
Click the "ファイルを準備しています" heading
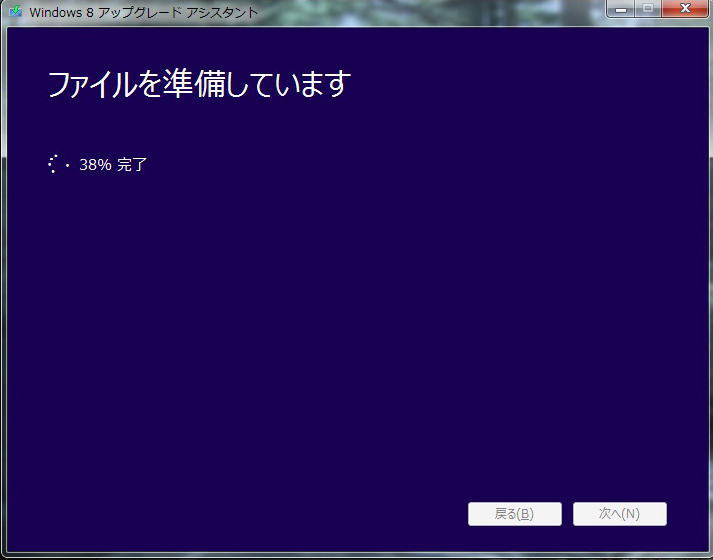(x=199, y=84)
